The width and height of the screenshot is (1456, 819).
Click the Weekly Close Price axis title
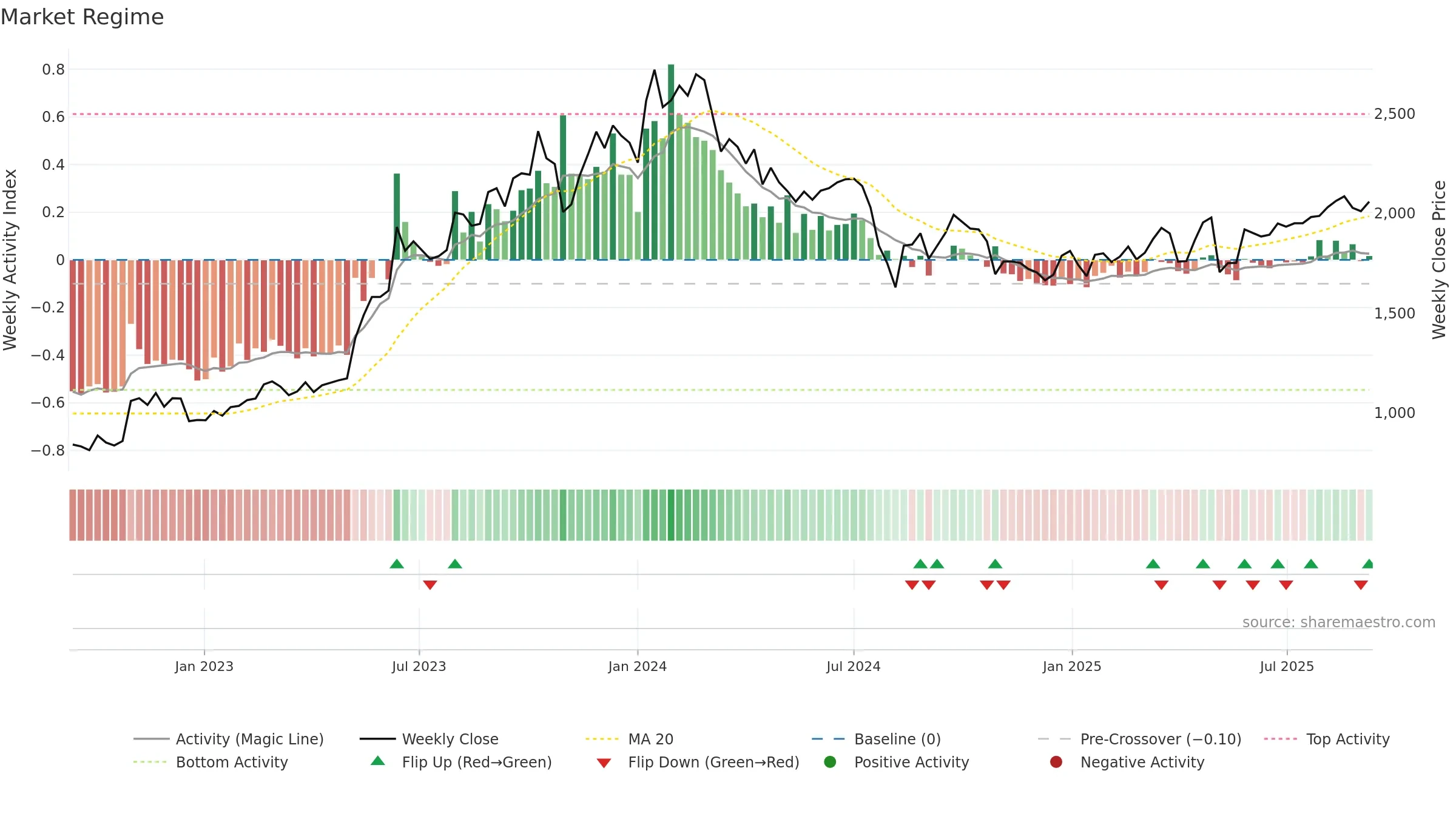point(1439,260)
